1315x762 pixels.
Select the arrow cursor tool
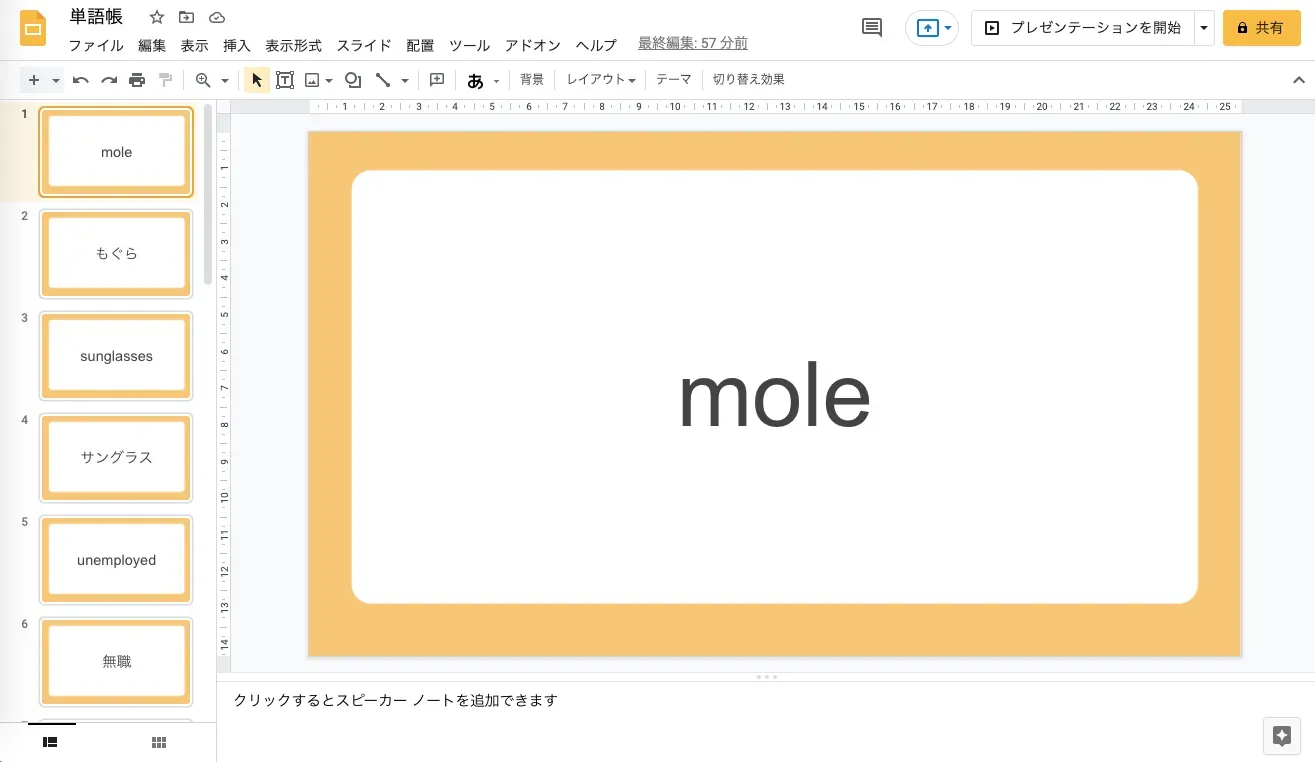[x=257, y=80]
